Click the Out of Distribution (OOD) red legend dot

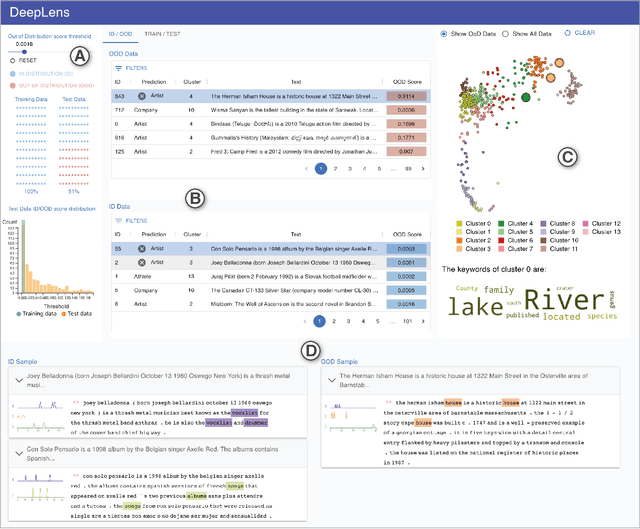(13, 86)
